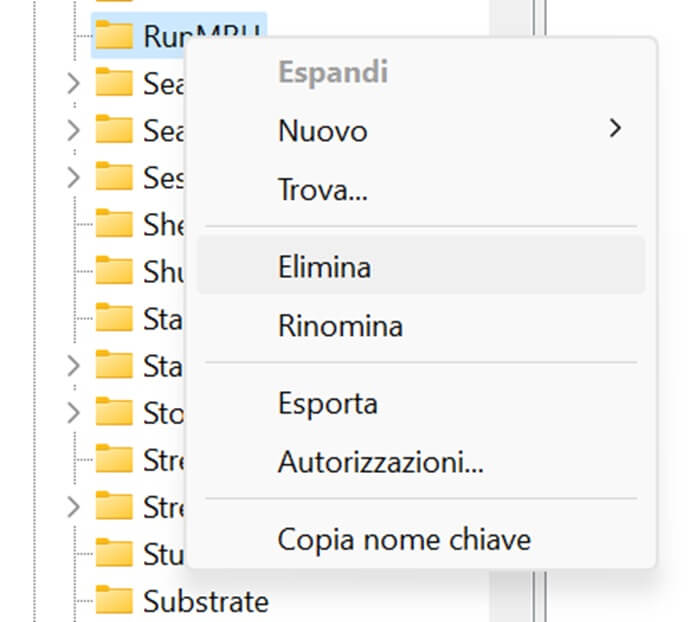
Task: Click the folder icon of the Ses key
Action: pos(114,176)
